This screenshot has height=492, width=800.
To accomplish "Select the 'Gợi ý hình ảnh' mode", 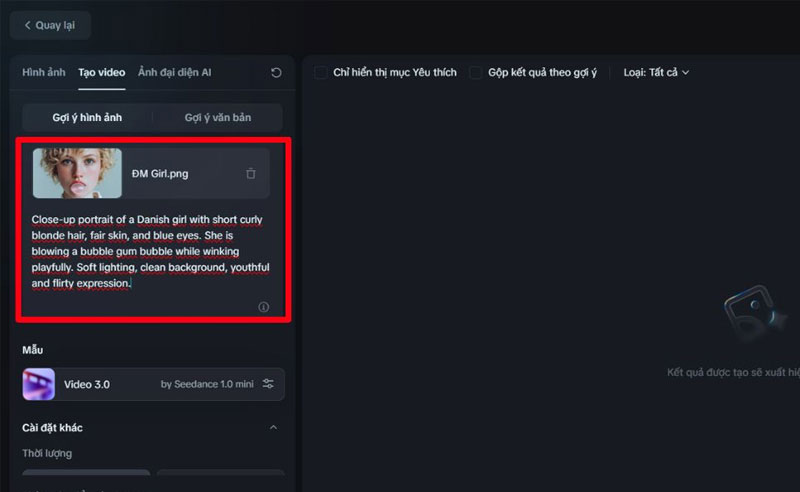I will [87, 118].
